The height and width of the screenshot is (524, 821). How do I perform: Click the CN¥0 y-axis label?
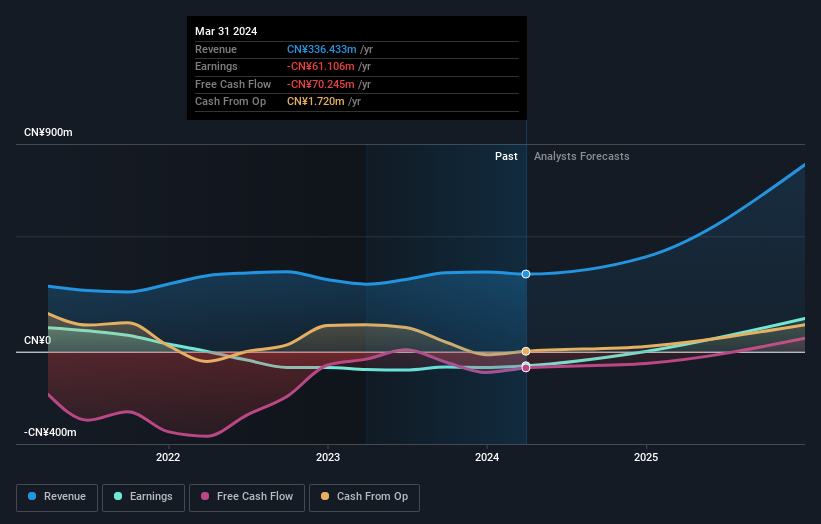click(38, 340)
